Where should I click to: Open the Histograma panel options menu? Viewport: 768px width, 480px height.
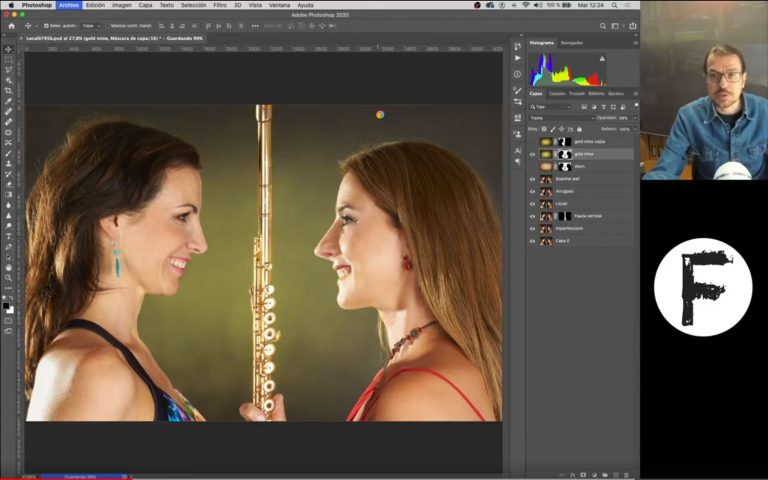pyautogui.click(x=635, y=43)
